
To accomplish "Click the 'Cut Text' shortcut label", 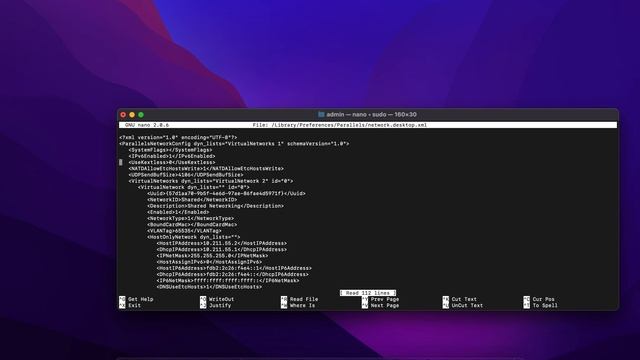I will click(x=464, y=299).
